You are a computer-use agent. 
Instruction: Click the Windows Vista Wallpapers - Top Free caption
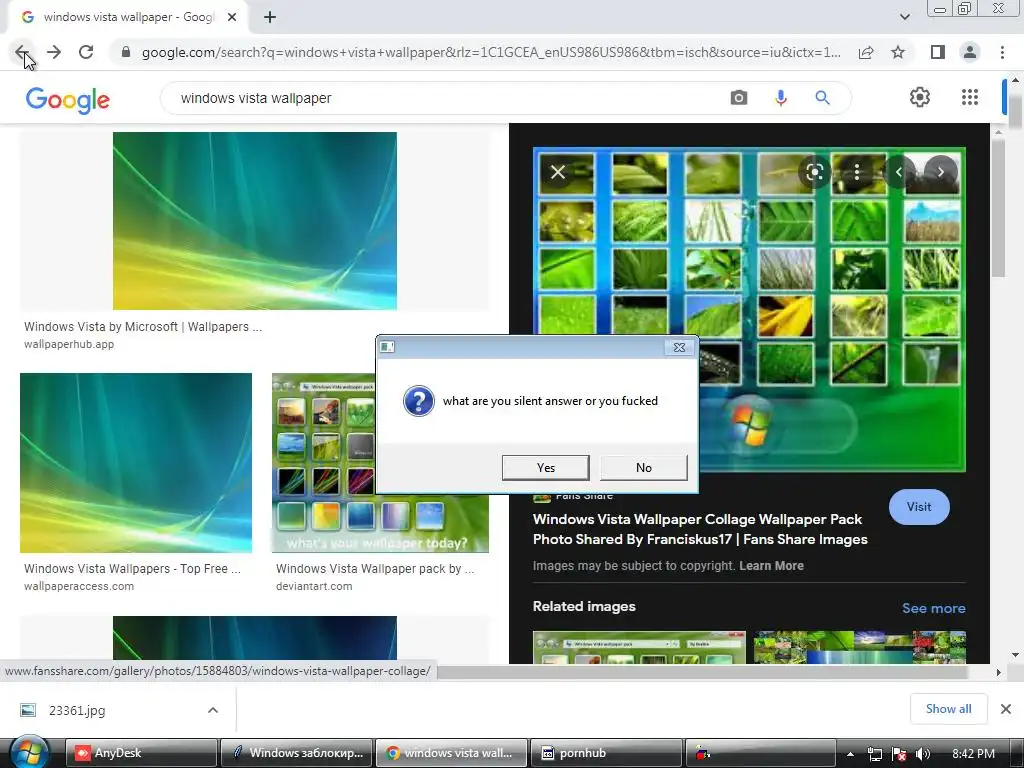click(x=132, y=569)
